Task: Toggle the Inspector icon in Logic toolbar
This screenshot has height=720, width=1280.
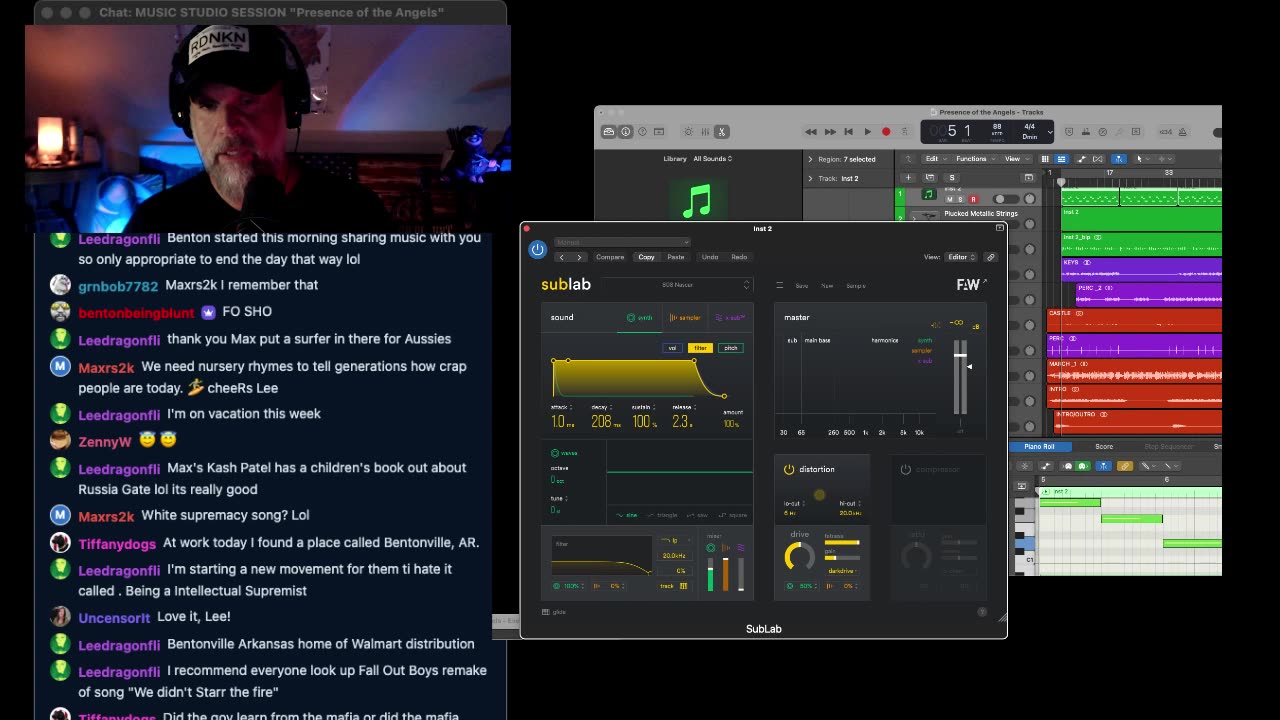Action: point(625,131)
